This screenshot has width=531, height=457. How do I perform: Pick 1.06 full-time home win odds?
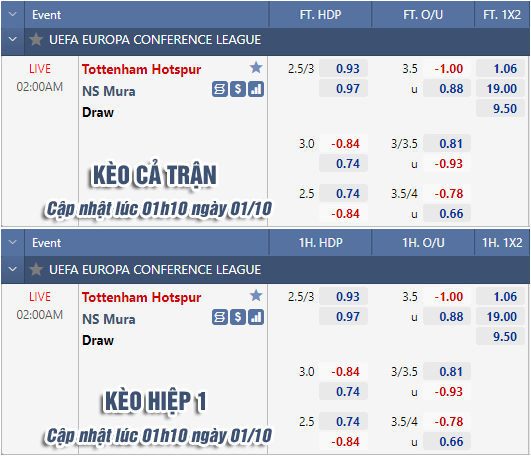pos(501,69)
